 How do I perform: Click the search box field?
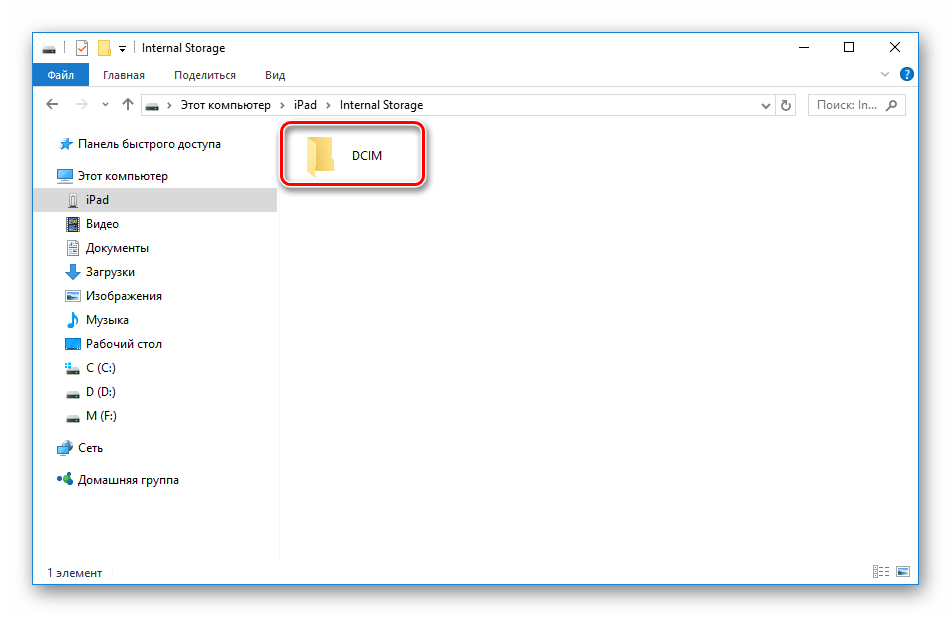[848, 105]
